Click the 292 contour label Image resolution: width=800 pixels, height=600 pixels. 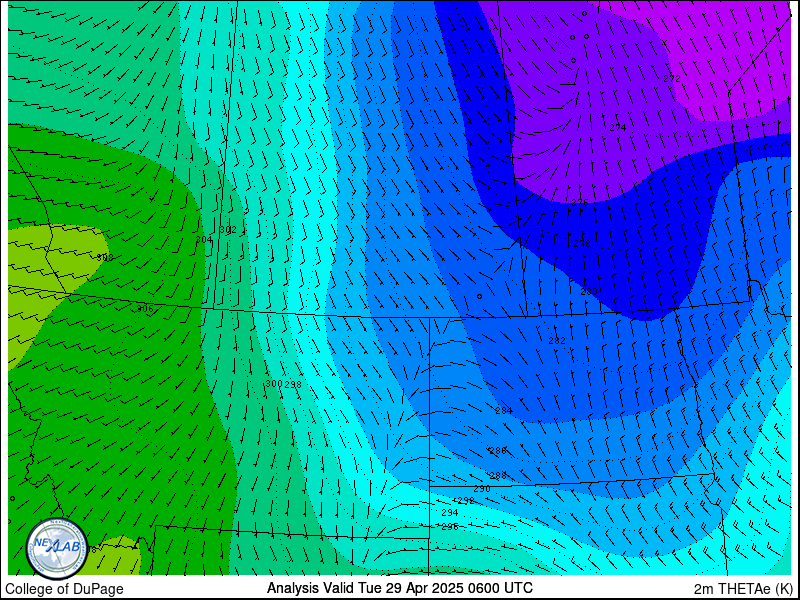click(x=466, y=501)
